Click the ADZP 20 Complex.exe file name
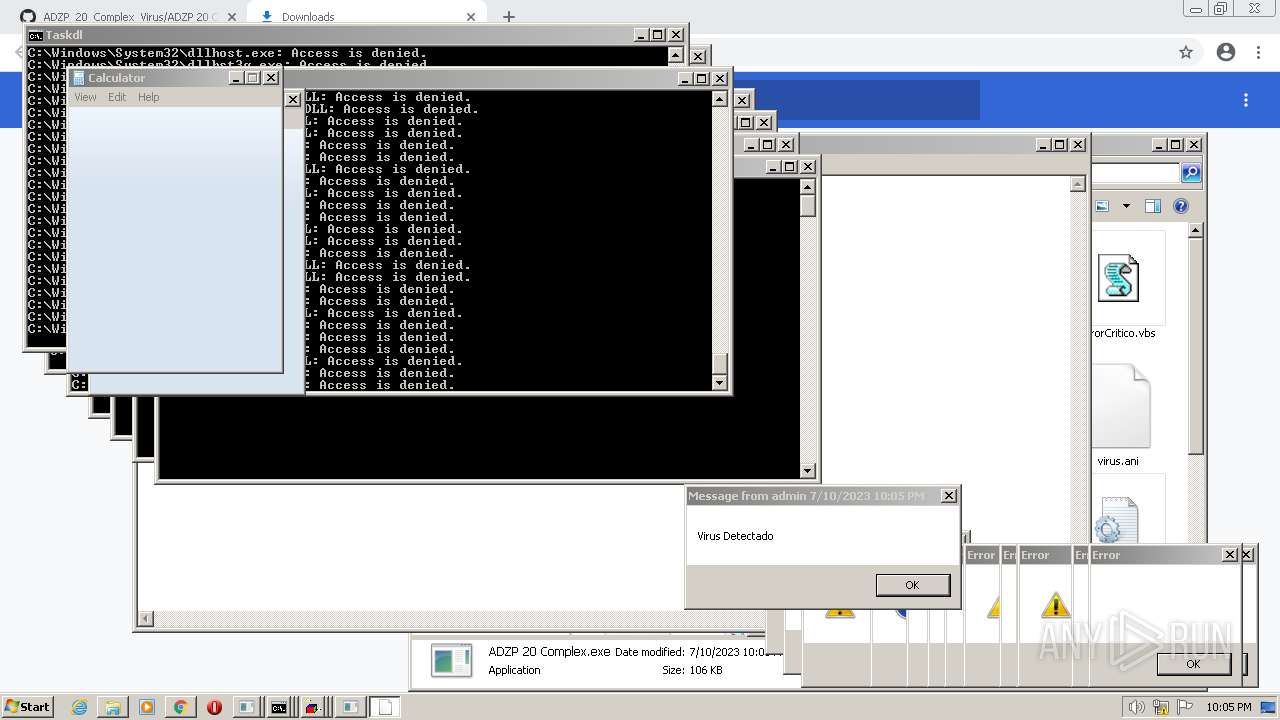 [x=549, y=651]
